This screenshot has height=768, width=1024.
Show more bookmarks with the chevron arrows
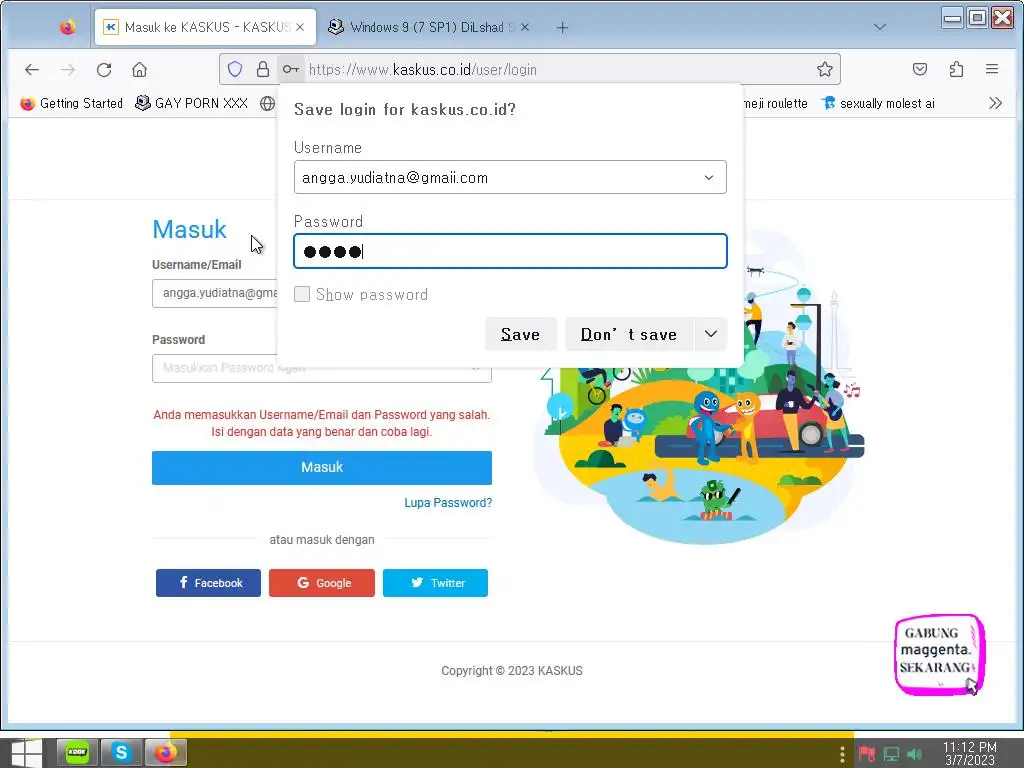(995, 103)
